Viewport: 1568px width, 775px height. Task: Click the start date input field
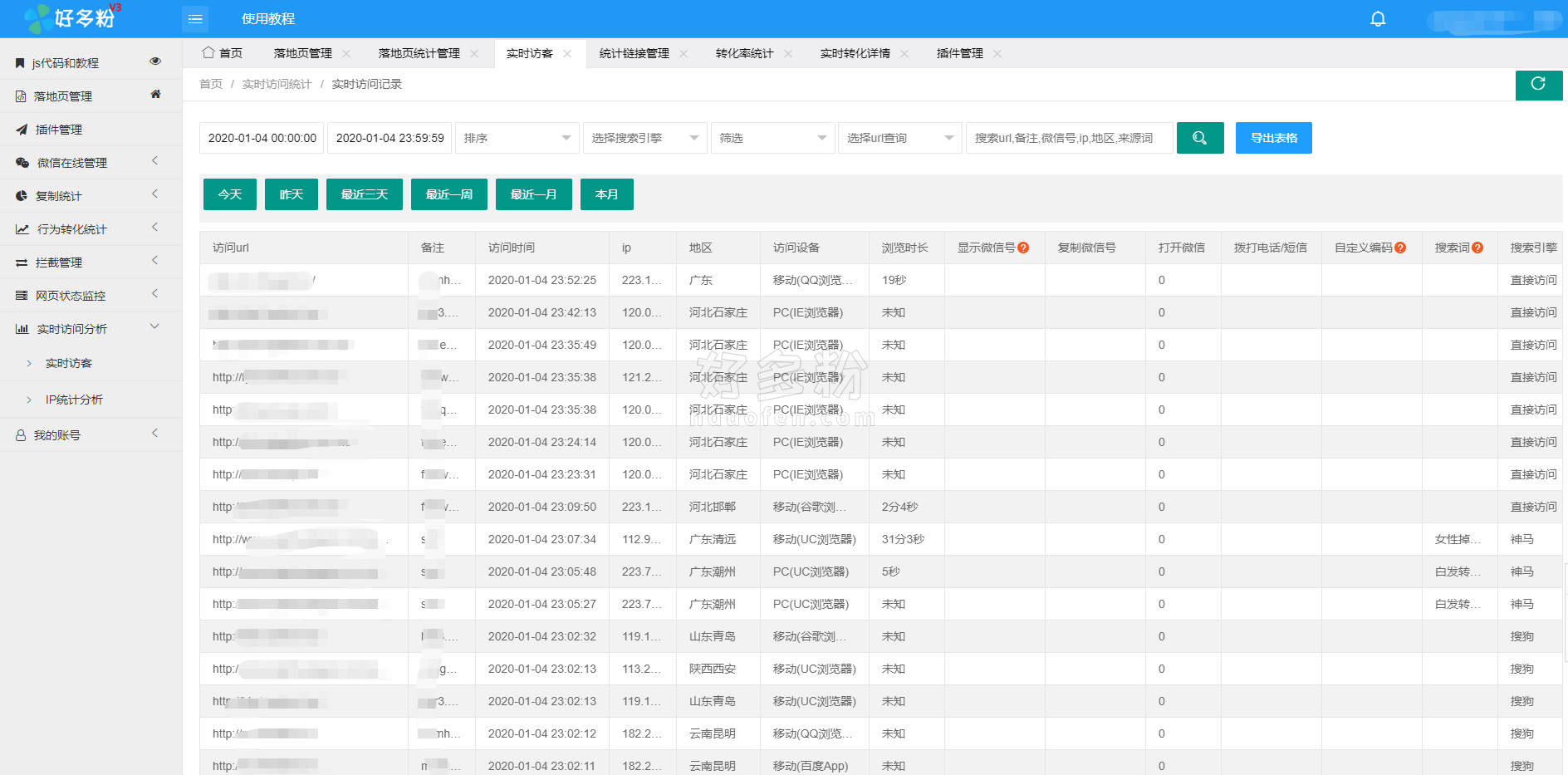pyautogui.click(x=262, y=138)
